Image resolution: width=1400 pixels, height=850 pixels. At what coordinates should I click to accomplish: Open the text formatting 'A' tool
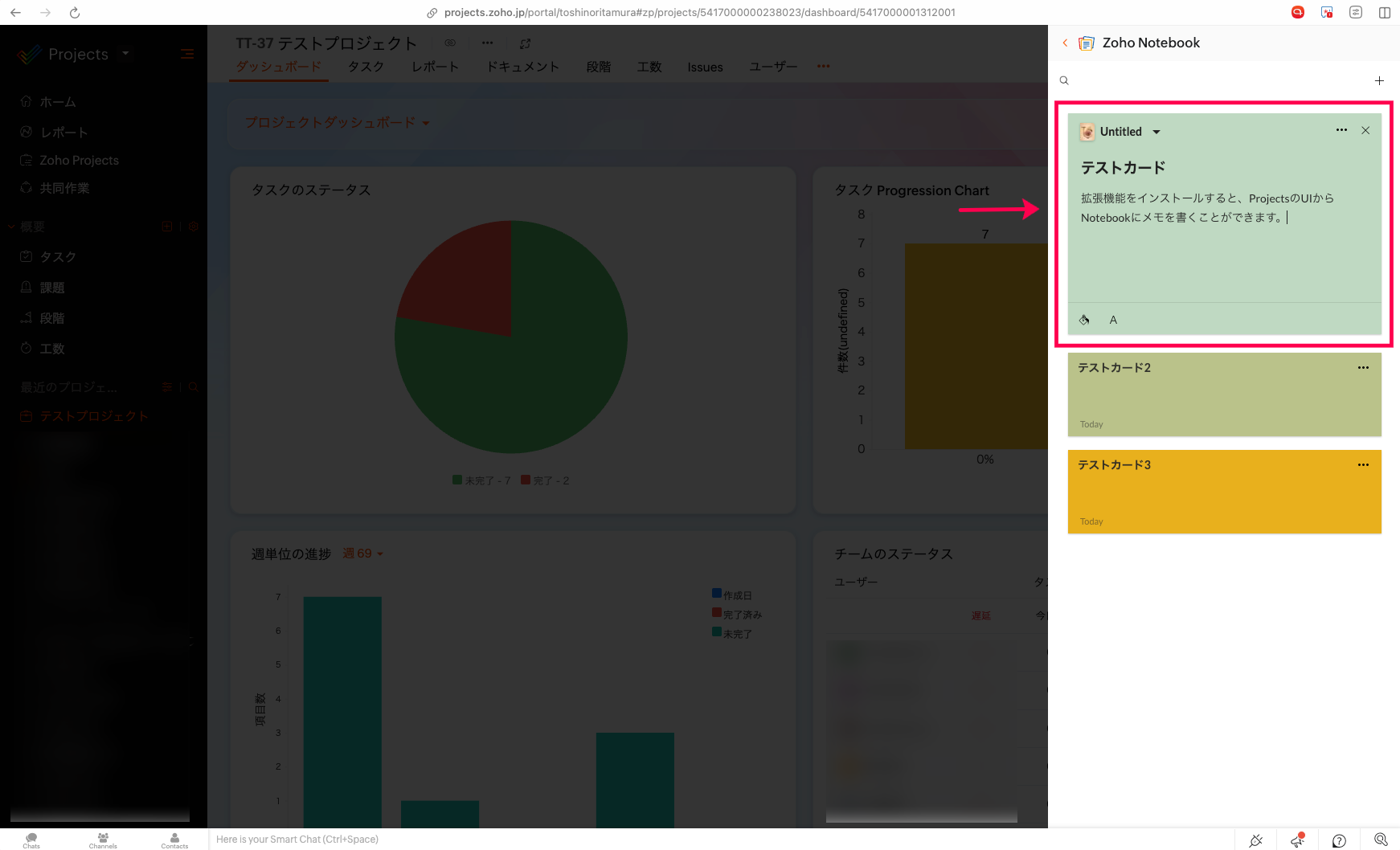[x=1113, y=320]
